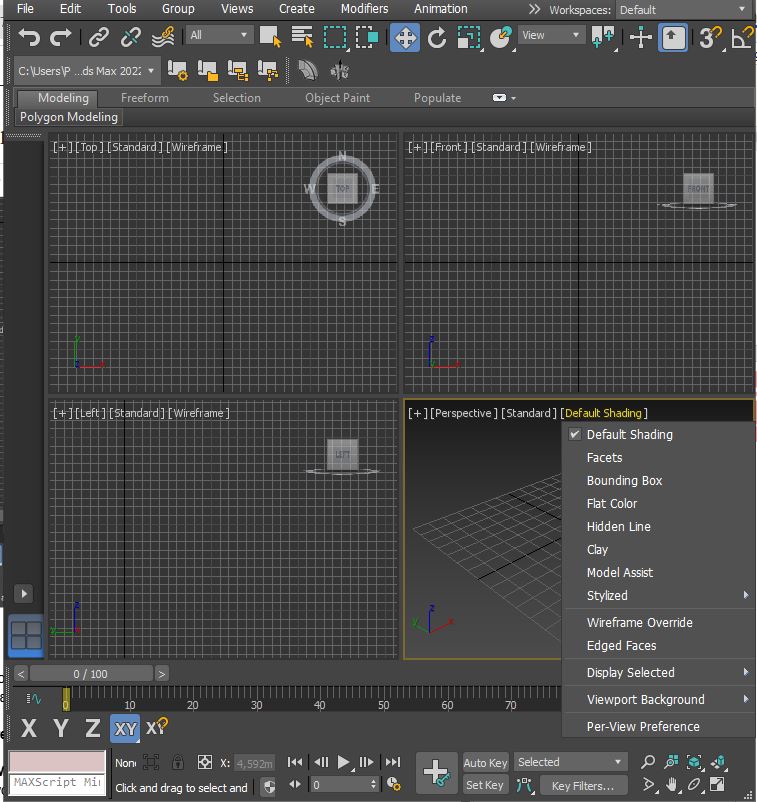This screenshot has width=757, height=802.
Task: Click the Key Filters button
Action: point(583,786)
